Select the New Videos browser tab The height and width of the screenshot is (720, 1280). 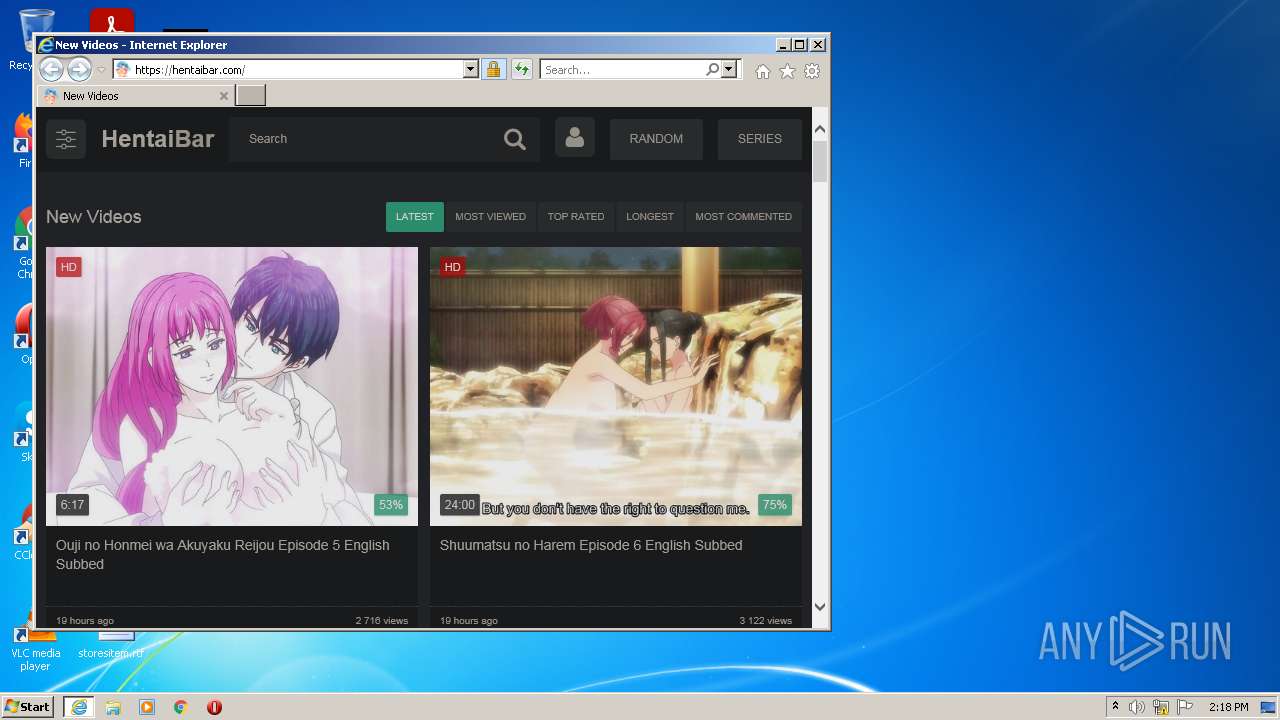(135, 96)
